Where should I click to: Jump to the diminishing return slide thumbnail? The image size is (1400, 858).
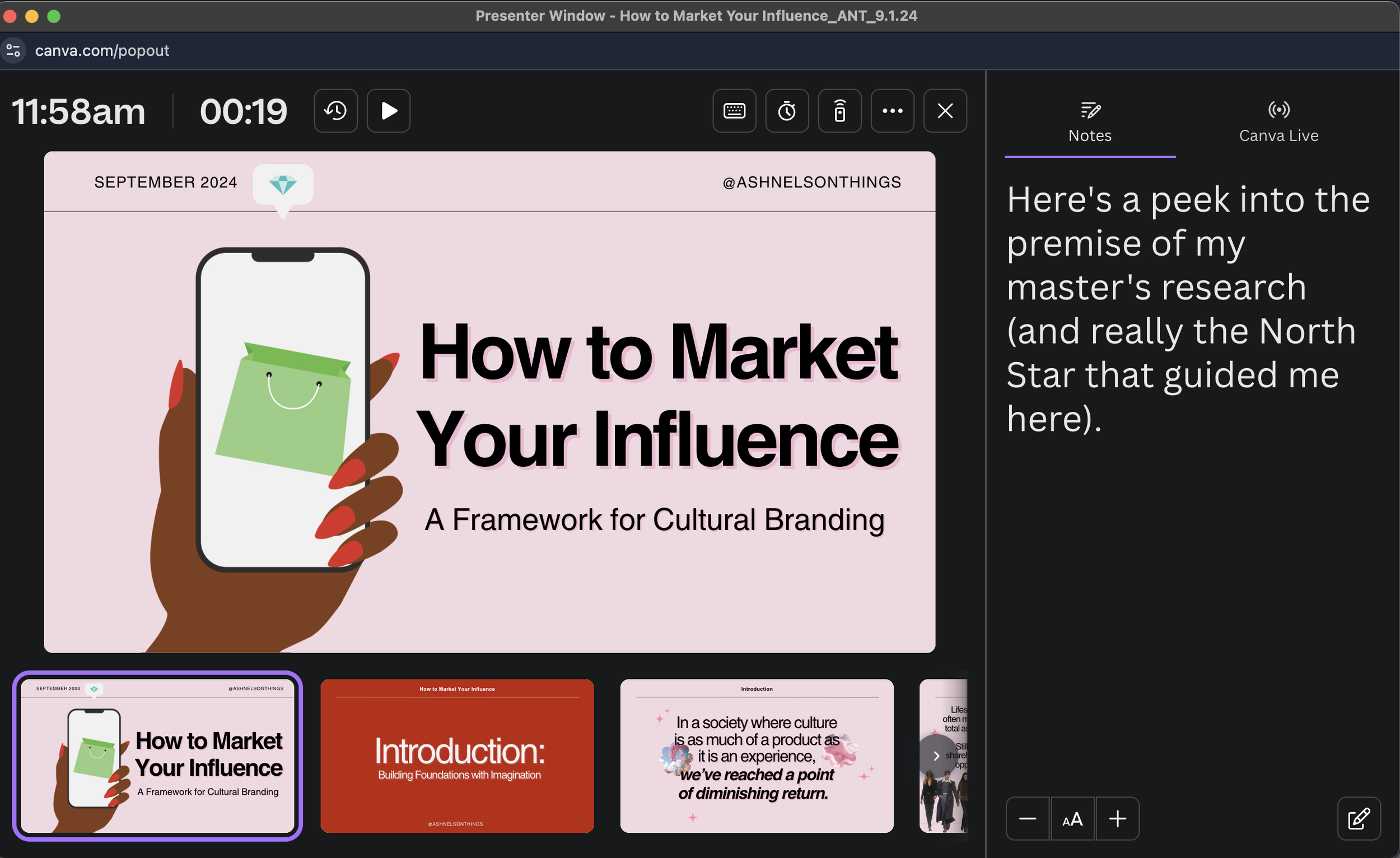(756, 755)
